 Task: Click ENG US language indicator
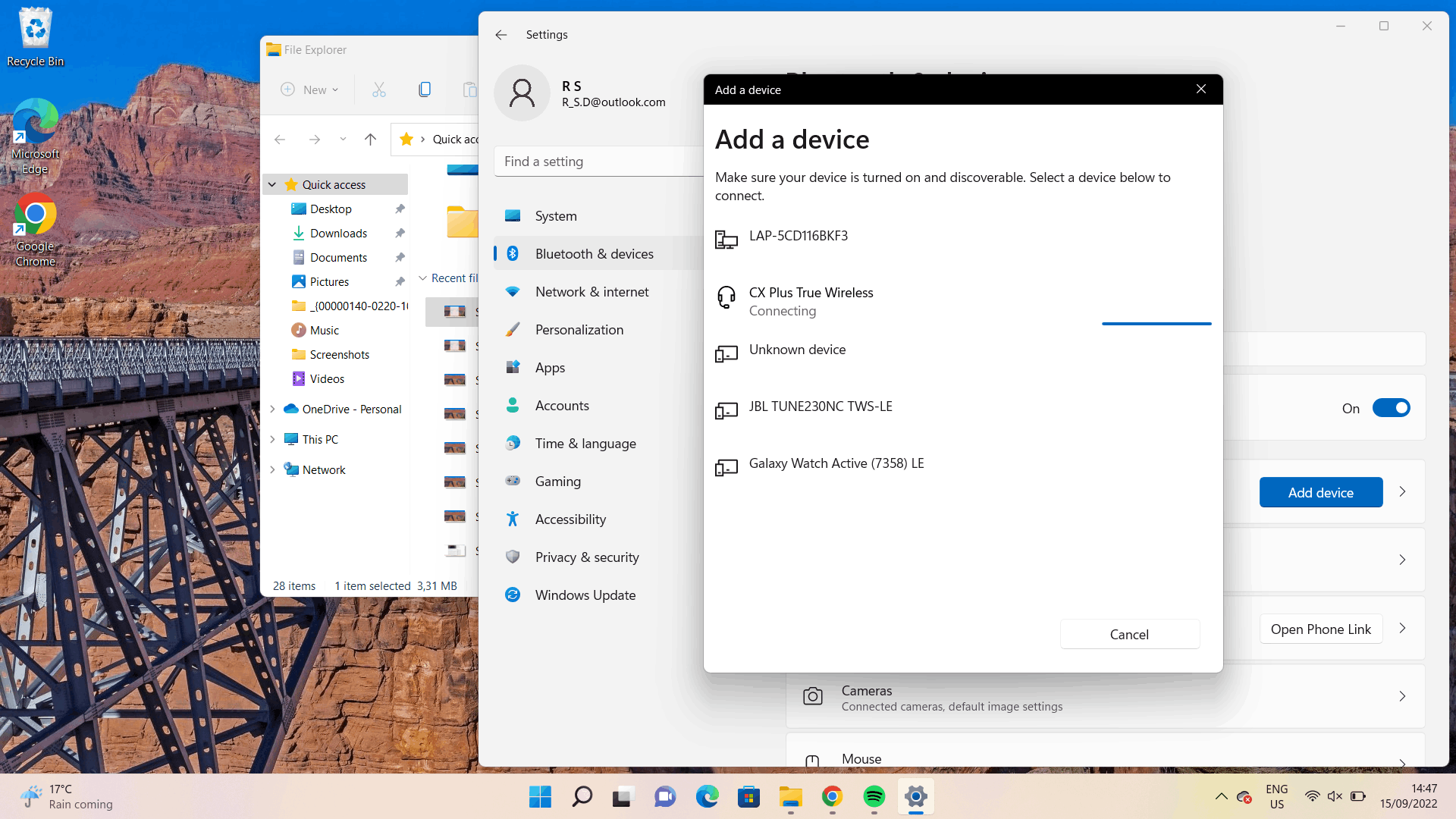tap(1277, 796)
